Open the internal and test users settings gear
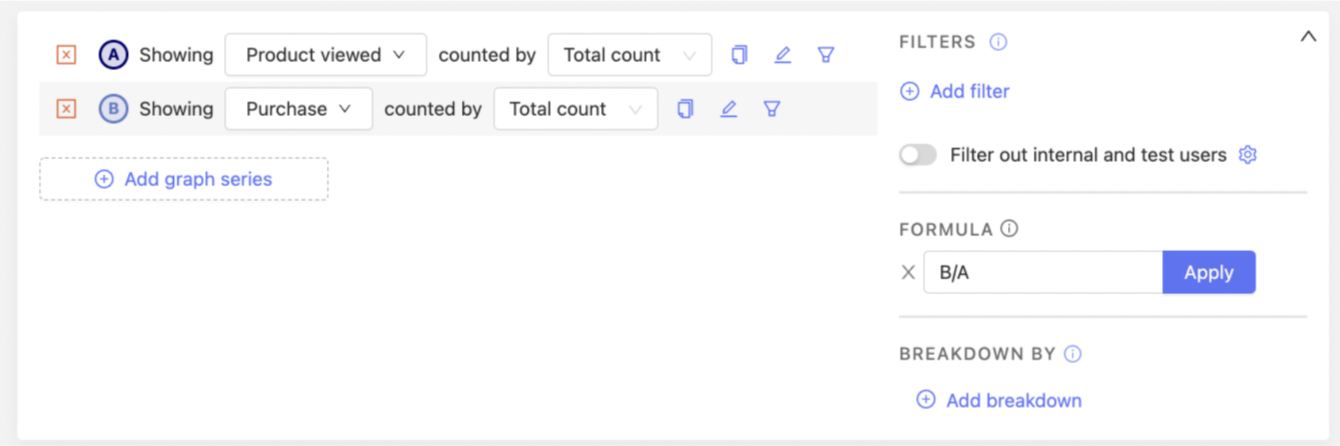Image resolution: width=1340 pixels, height=446 pixels. click(x=1247, y=155)
